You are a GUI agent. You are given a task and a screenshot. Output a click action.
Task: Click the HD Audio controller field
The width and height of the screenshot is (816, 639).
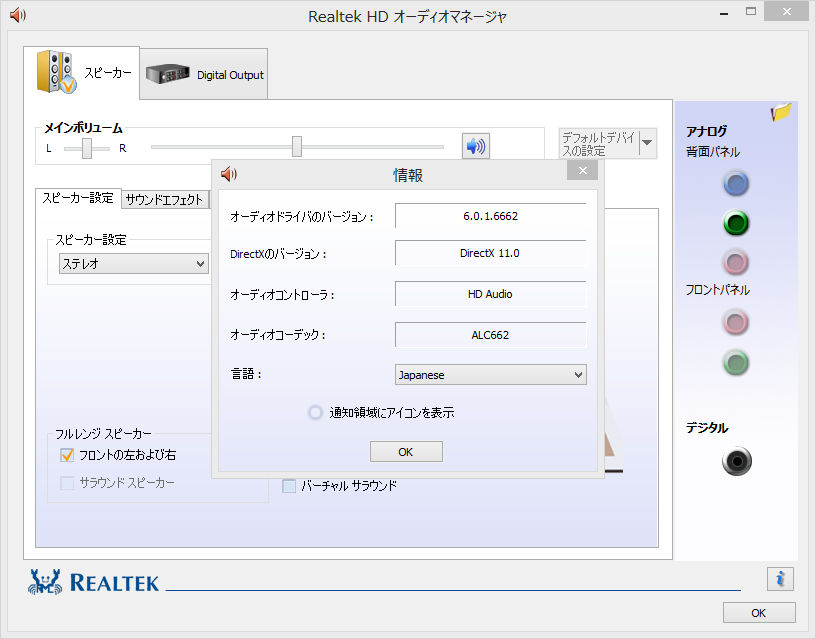point(491,294)
